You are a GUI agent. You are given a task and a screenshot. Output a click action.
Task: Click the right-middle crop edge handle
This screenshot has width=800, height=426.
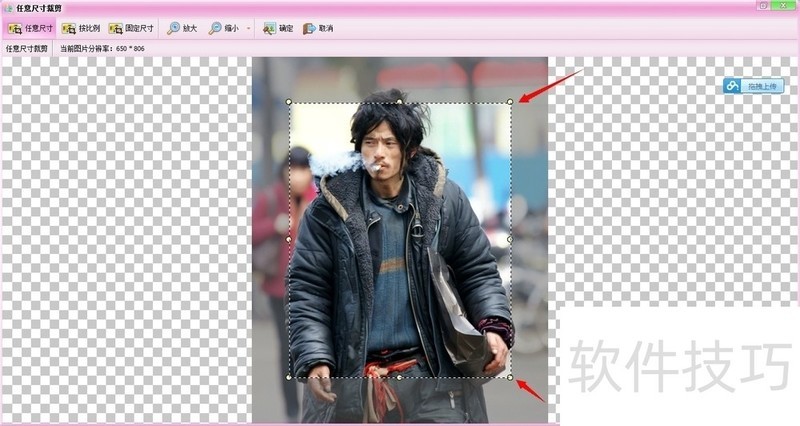click(510, 239)
